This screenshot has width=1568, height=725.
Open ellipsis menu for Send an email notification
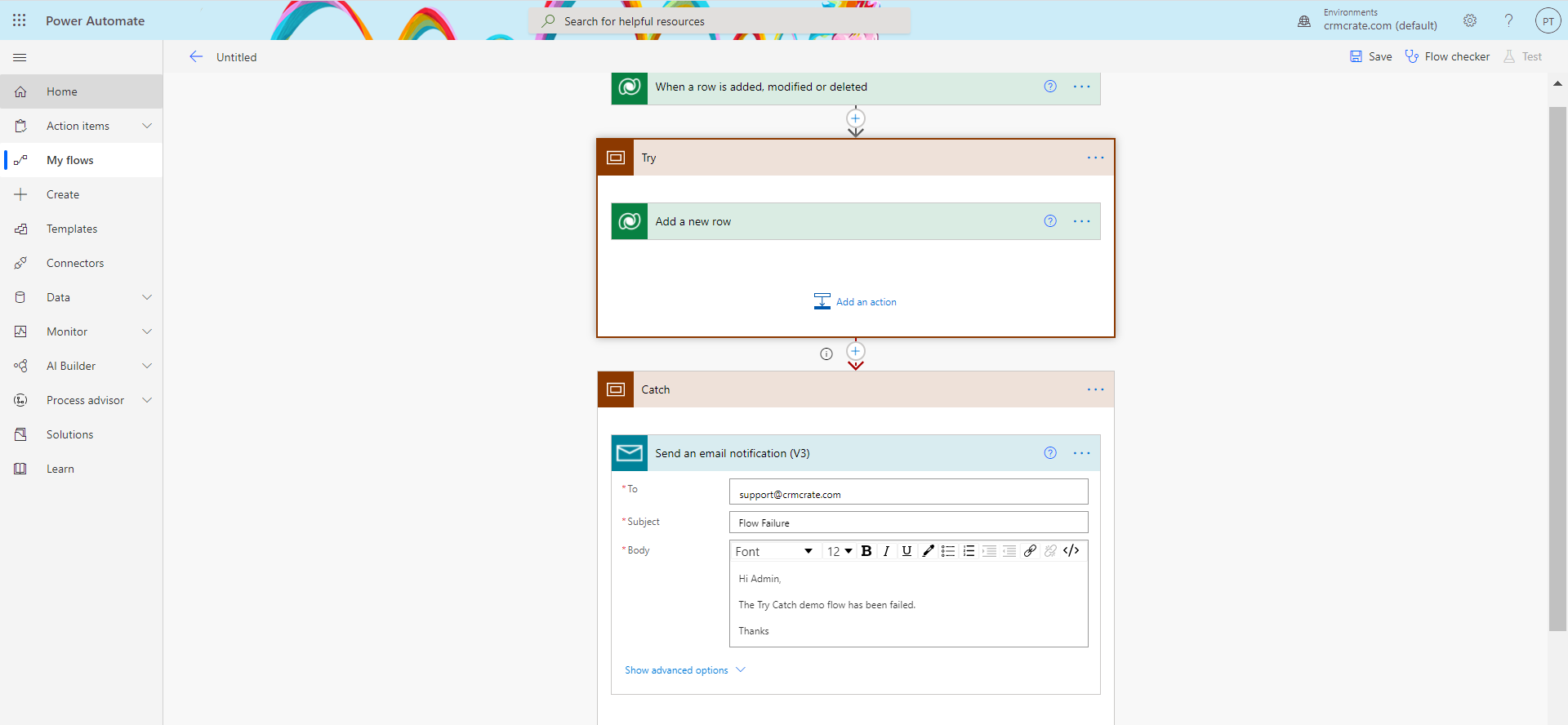point(1082,453)
